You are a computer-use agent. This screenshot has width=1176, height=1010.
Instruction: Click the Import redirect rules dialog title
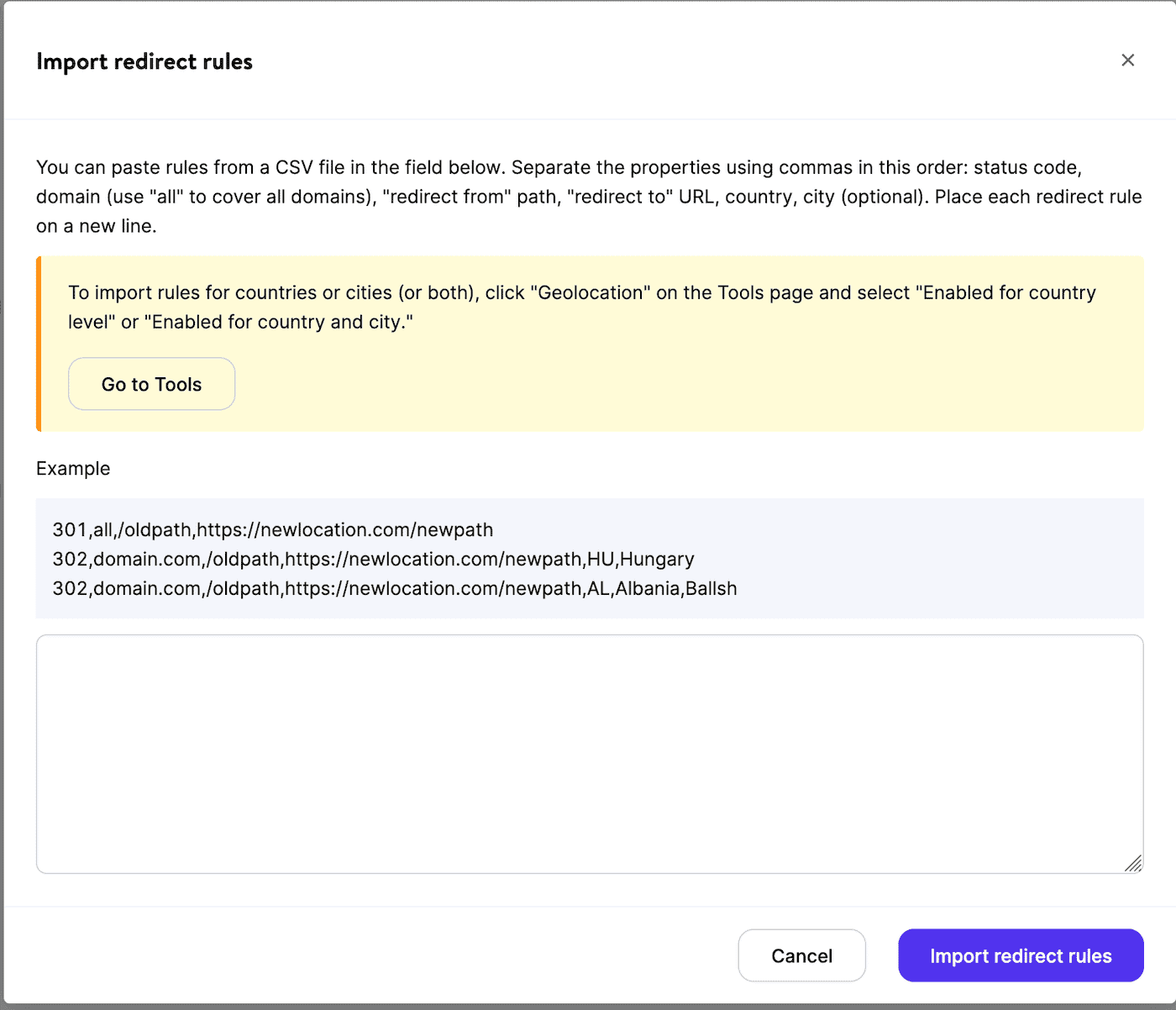[x=144, y=60]
